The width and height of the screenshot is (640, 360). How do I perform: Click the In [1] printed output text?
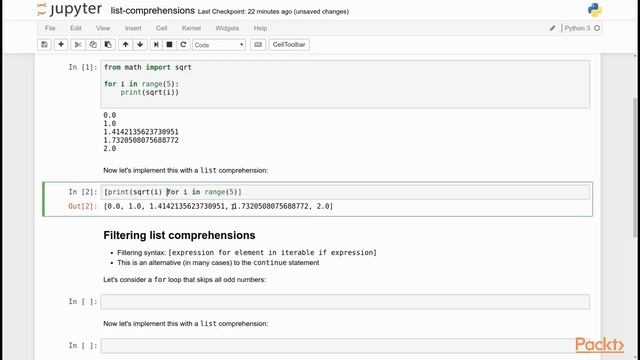coord(141,132)
